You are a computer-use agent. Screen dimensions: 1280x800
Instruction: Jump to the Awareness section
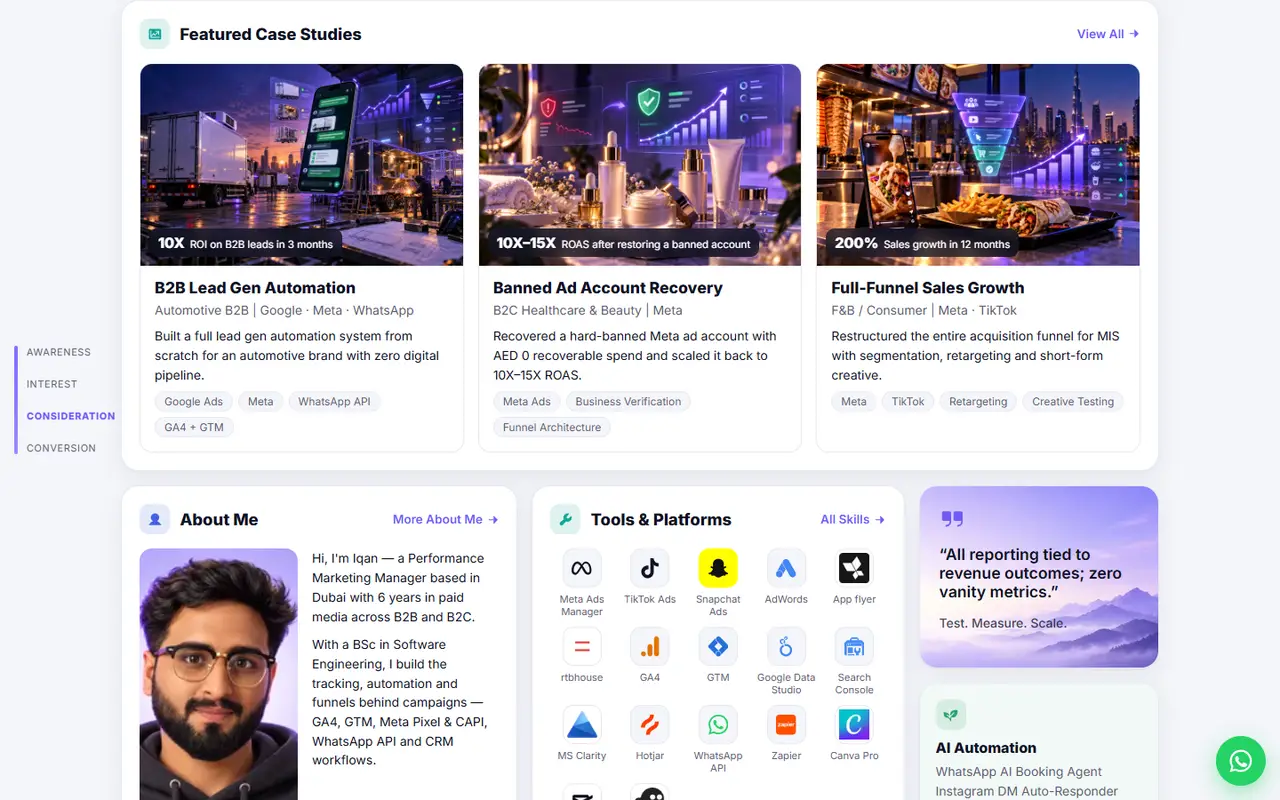pos(59,352)
